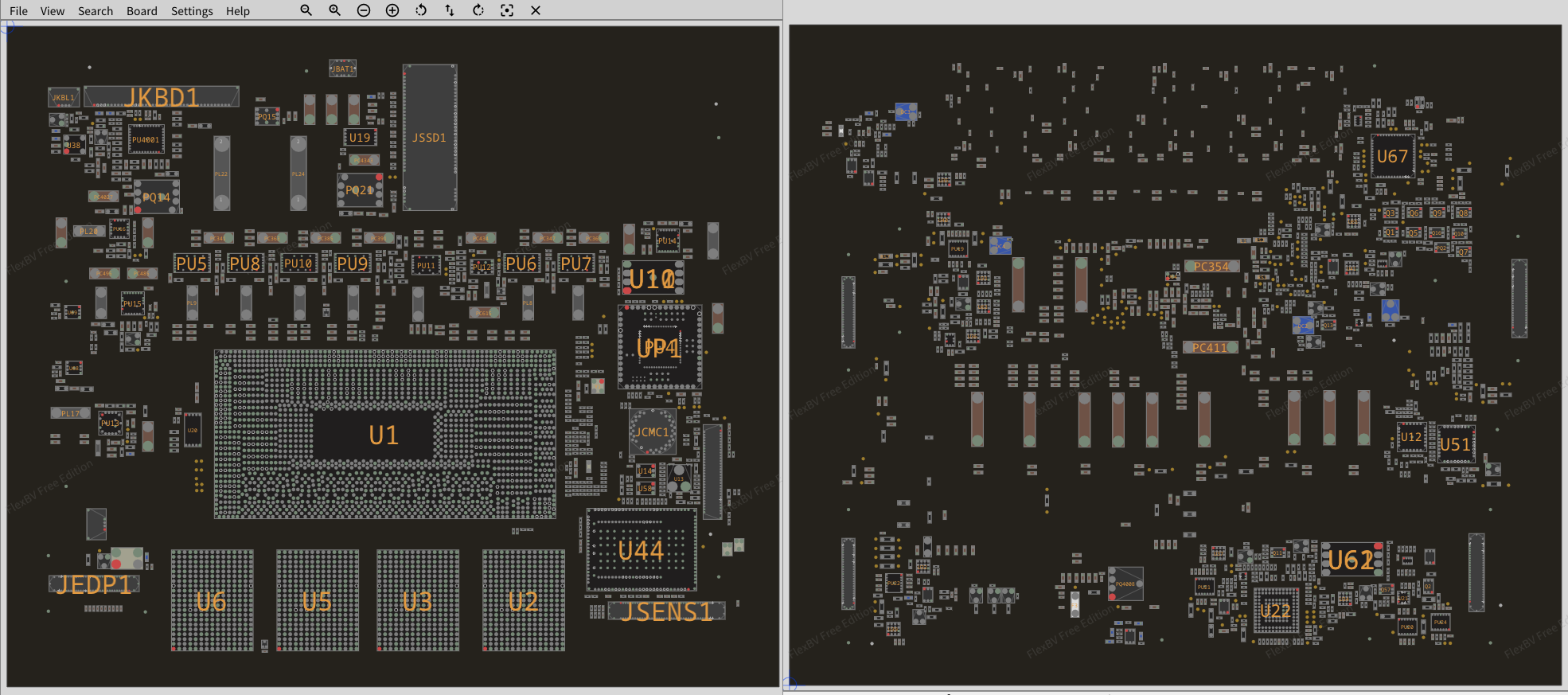The width and height of the screenshot is (1568, 695).
Task: Open the Help menu
Action: pos(237,11)
